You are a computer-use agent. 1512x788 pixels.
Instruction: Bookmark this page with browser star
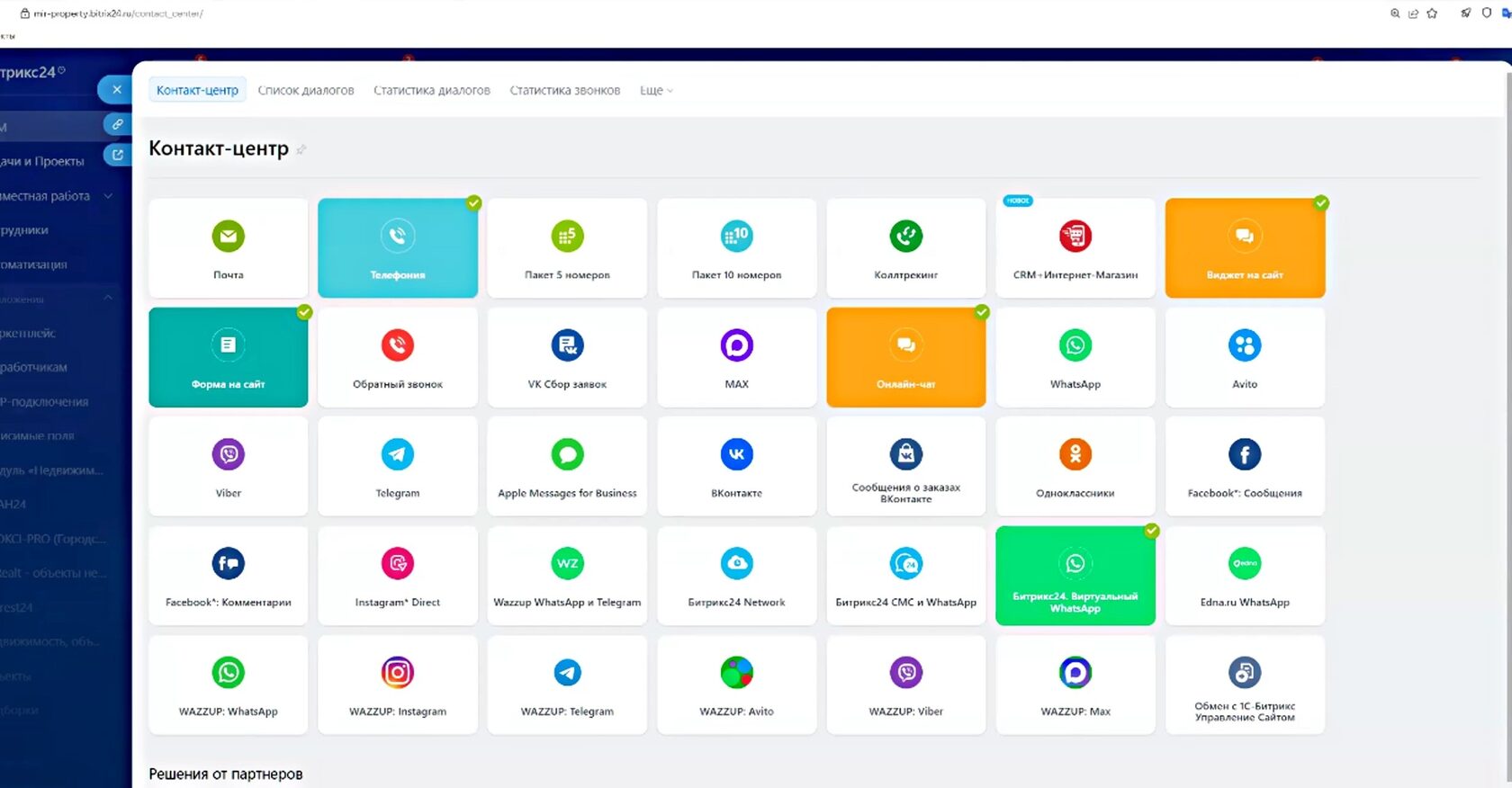1432,13
